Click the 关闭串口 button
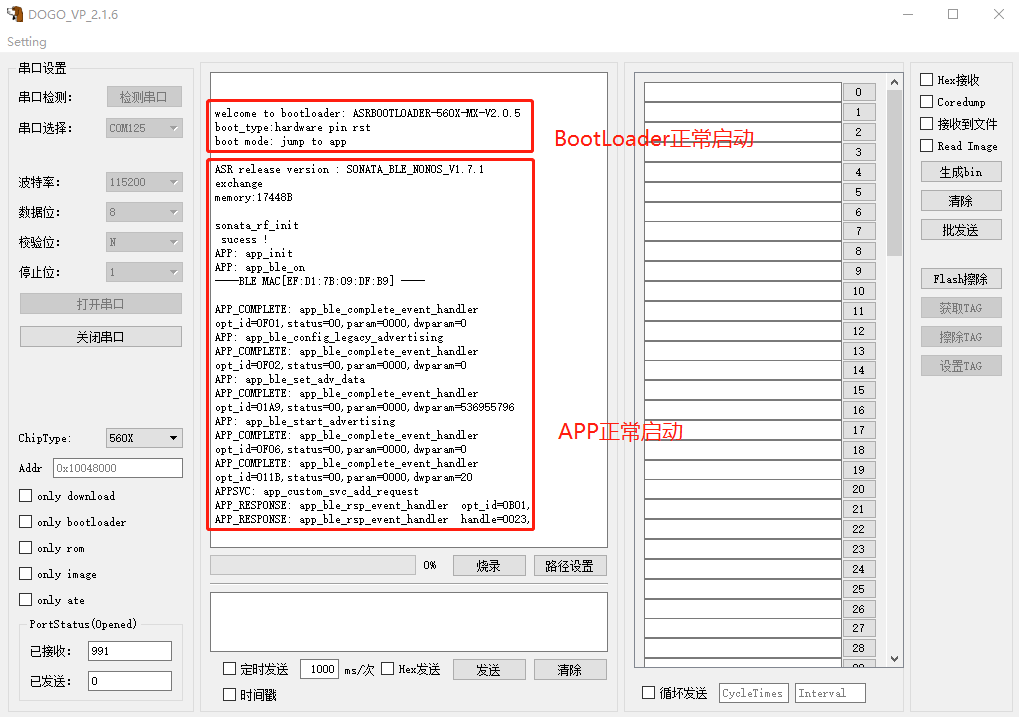The width and height of the screenshot is (1019, 717). coord(101,337)
